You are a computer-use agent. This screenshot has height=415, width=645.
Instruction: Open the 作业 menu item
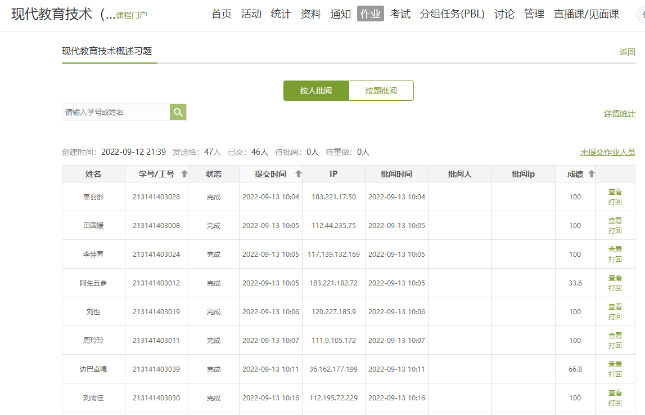[x=369, y=14]
